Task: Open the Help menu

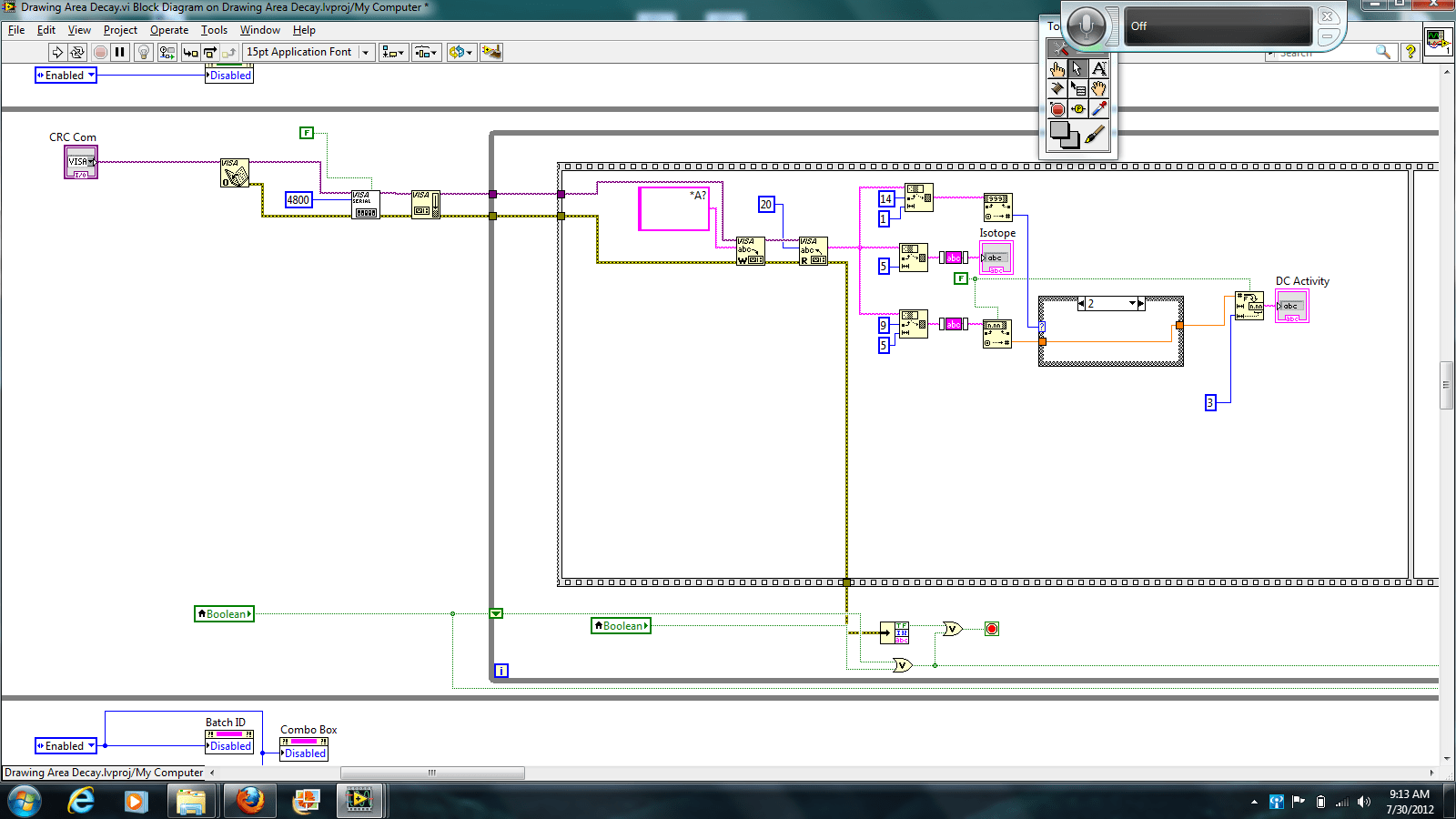Action: [304, 30]
